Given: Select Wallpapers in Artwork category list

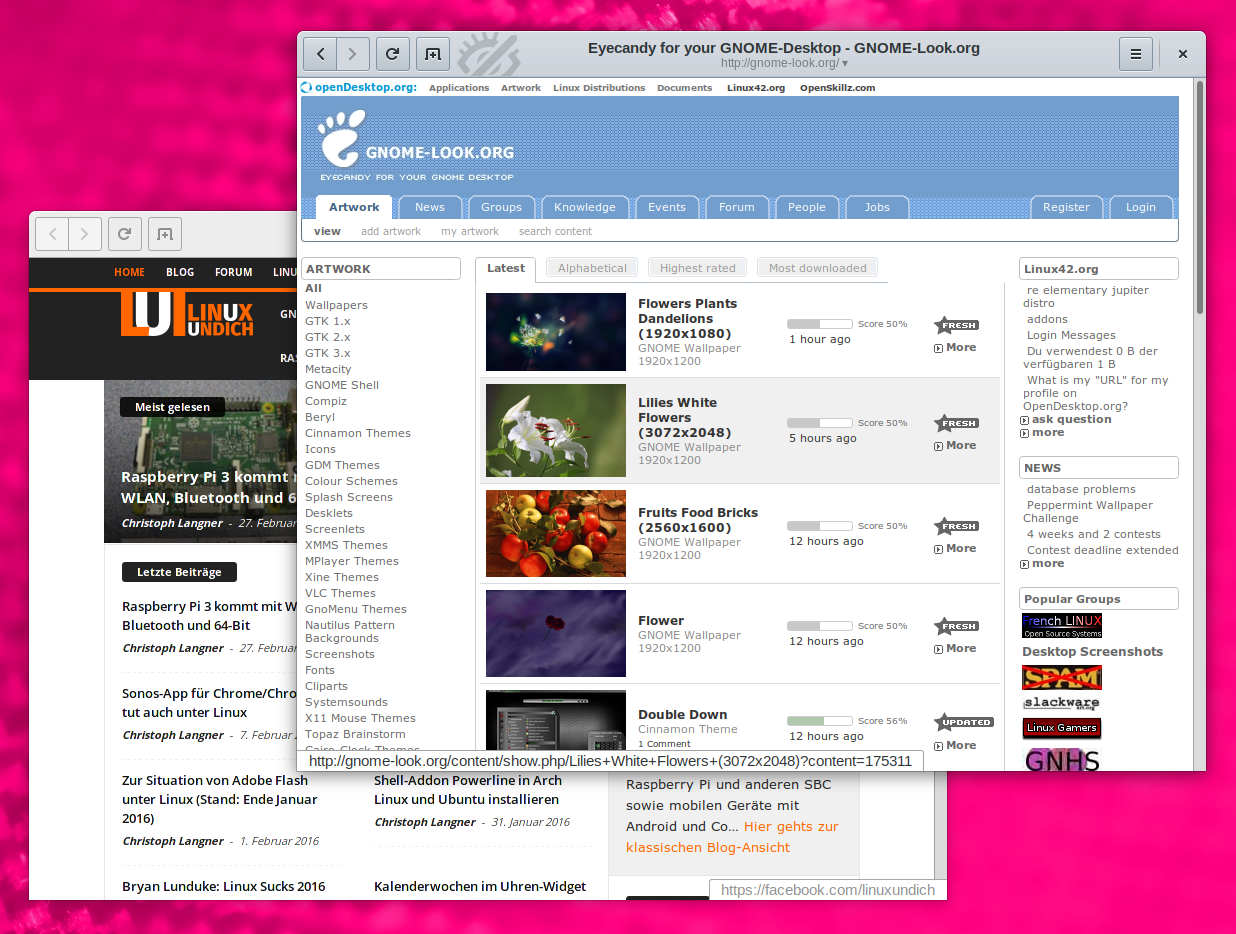Looking at the screenshot, I should (x=336, y=305).
